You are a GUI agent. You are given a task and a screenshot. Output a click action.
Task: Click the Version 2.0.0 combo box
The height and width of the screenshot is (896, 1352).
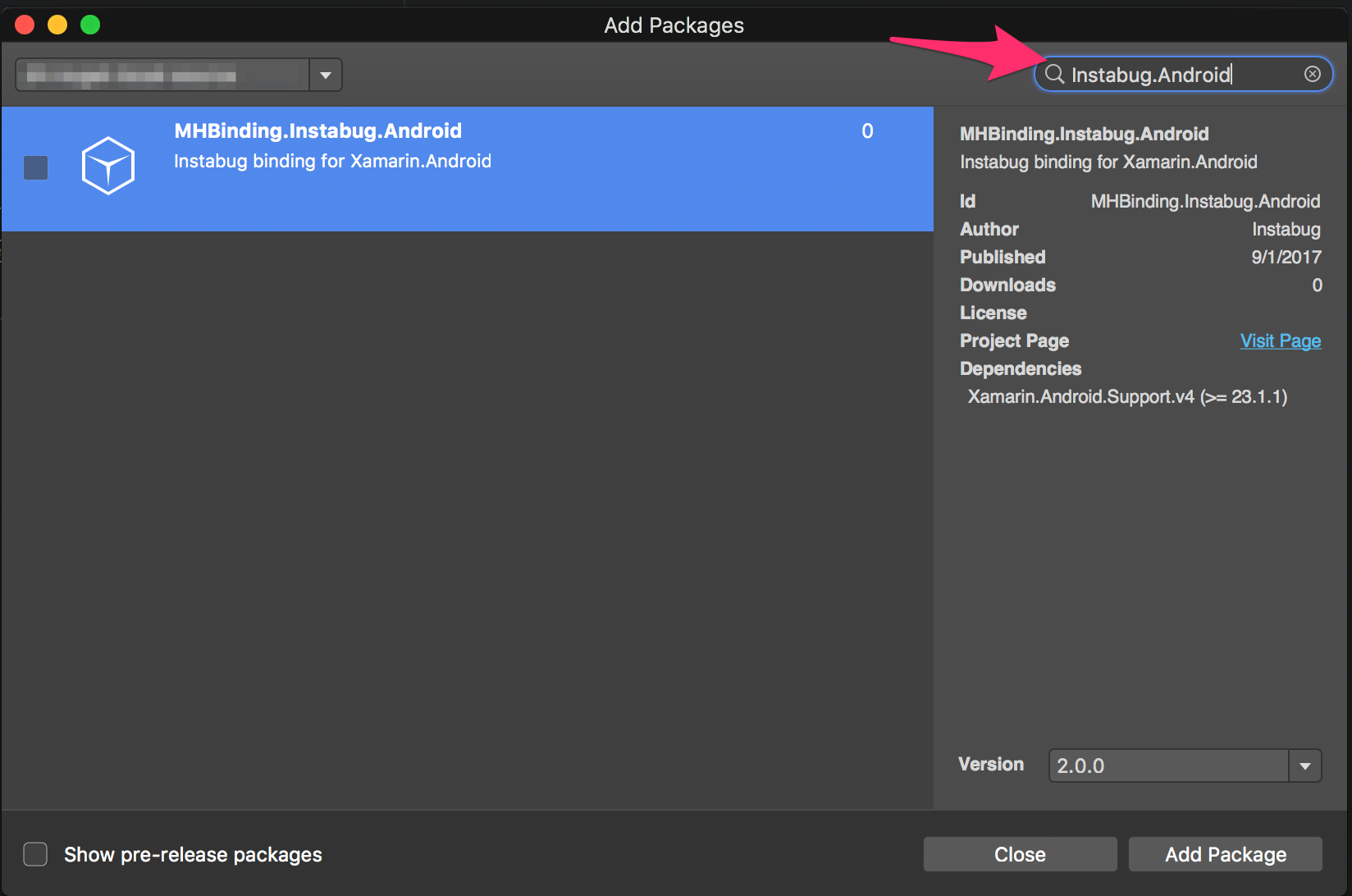1185,766
